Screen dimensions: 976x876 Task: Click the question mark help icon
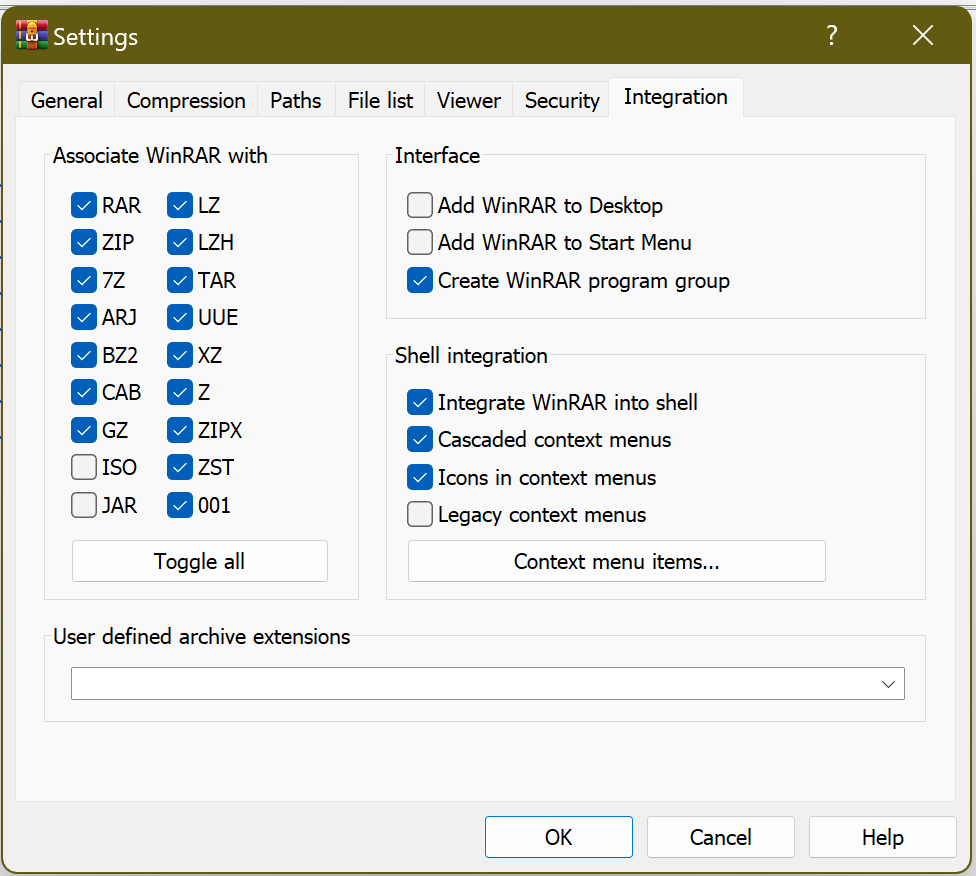831,36
